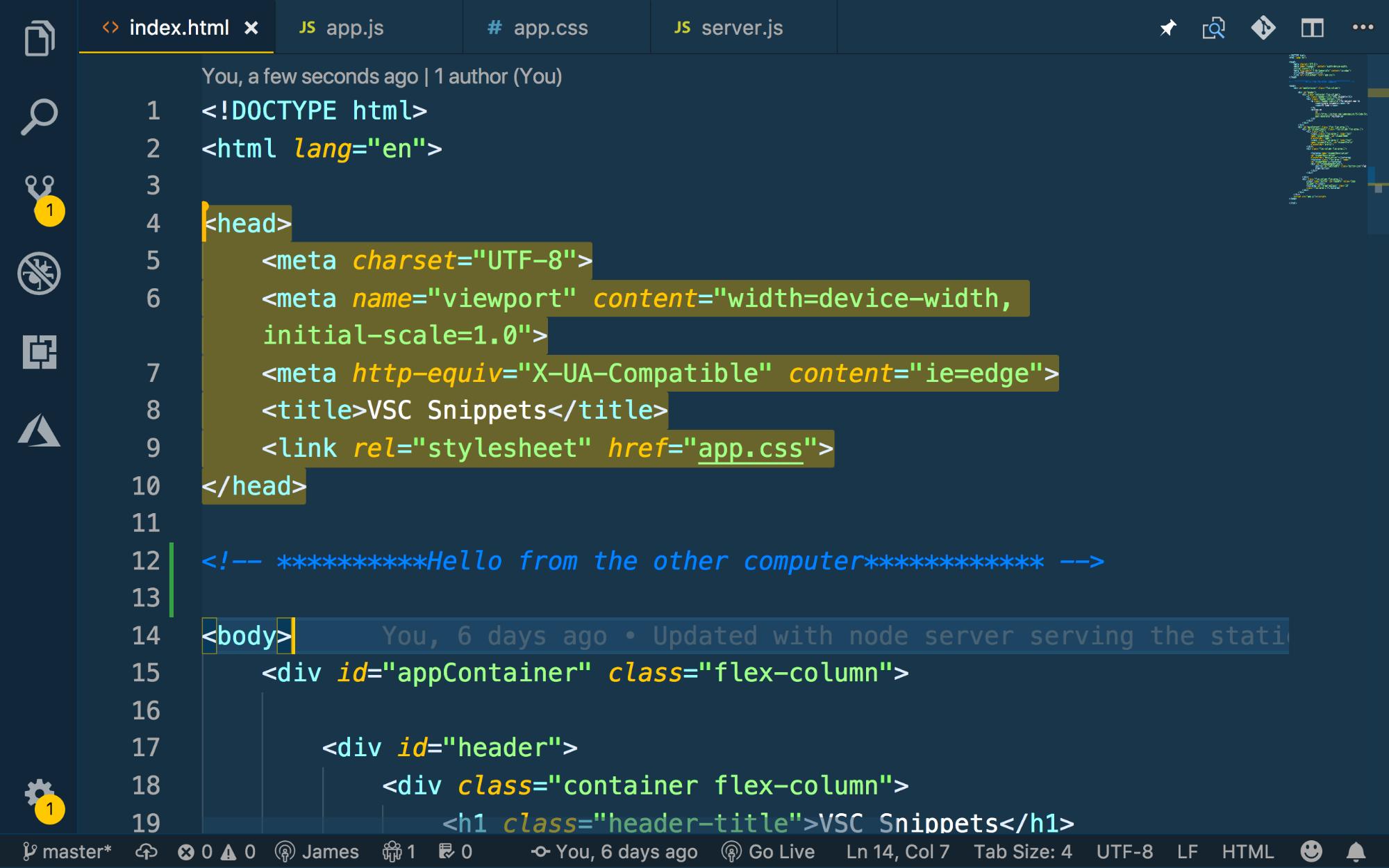1389x868 pixels.
Task: Change the HTML language mode
Action: point(1247,851)
